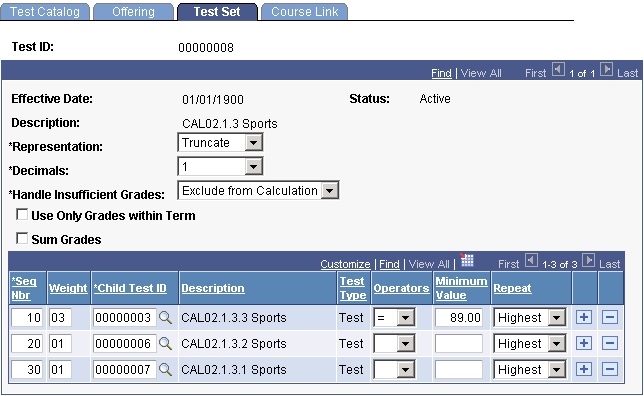The width and height of the screenshot is (644, 396).
Task: Sort by Description column header
Action: pyautogui.click(x=213, y=288)
